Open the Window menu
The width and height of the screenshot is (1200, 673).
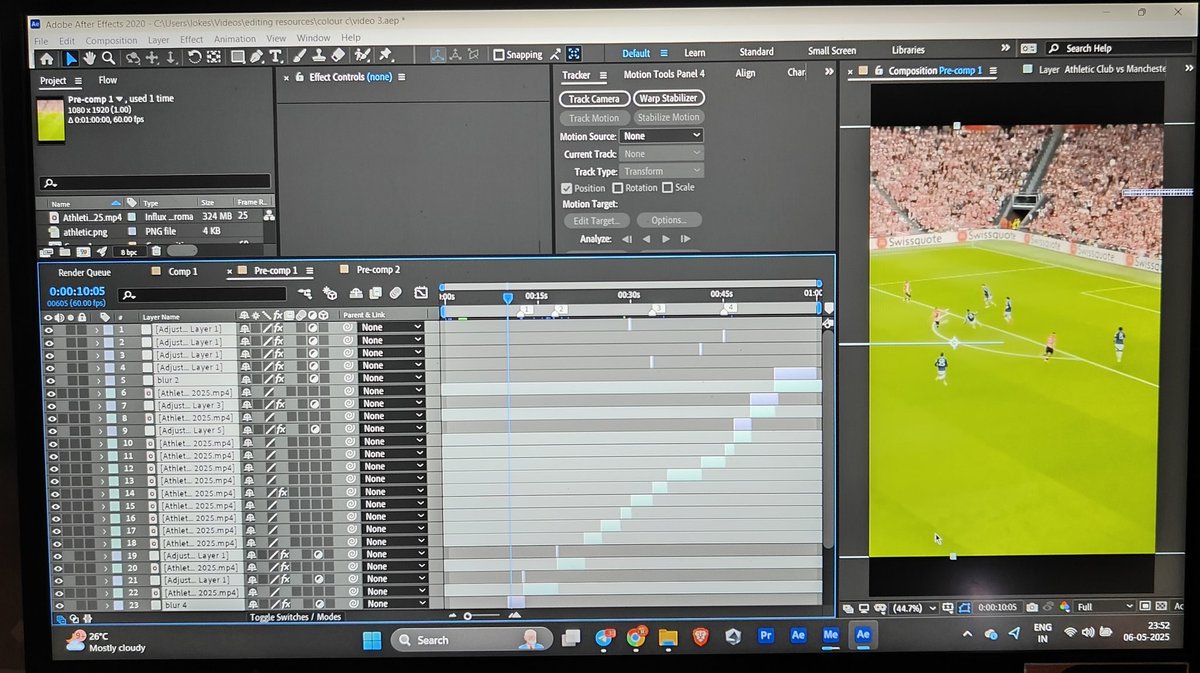pyautogui.click(x=313, y=39)
